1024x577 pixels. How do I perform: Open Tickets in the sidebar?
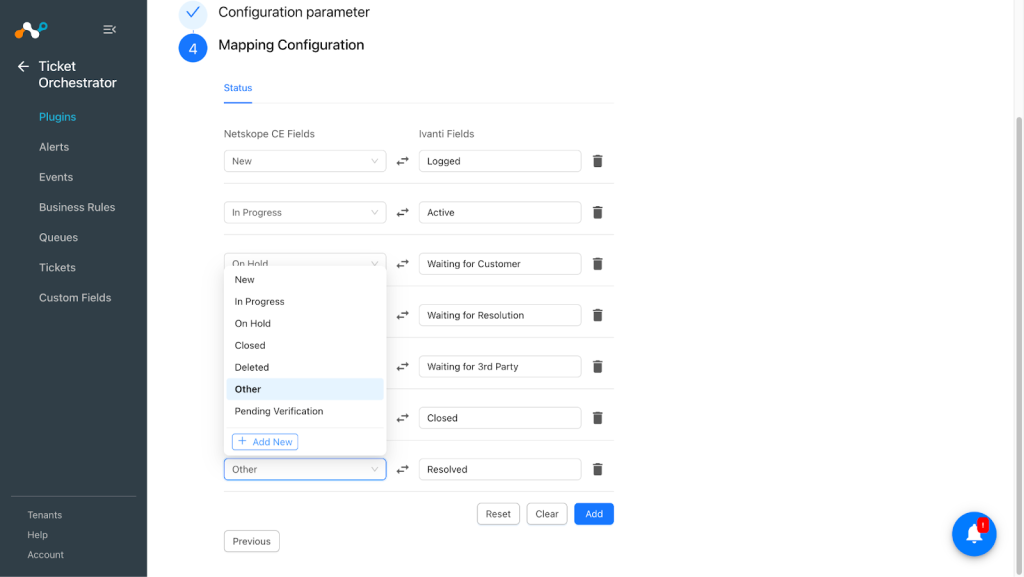pos(57,268)
